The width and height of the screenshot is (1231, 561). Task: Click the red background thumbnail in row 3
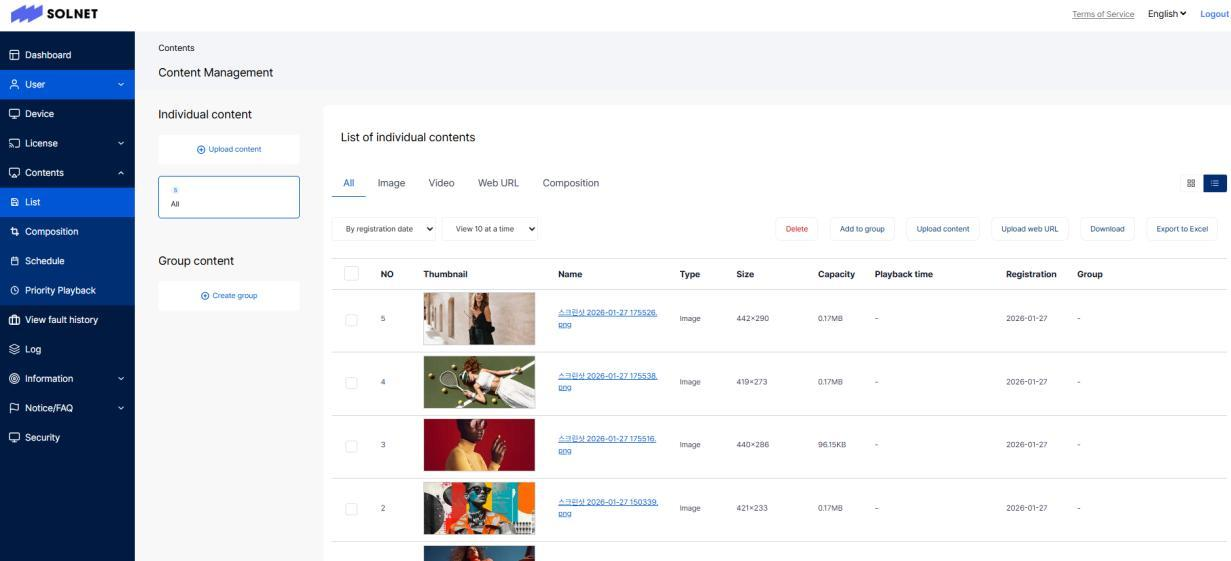pos(479,445)
